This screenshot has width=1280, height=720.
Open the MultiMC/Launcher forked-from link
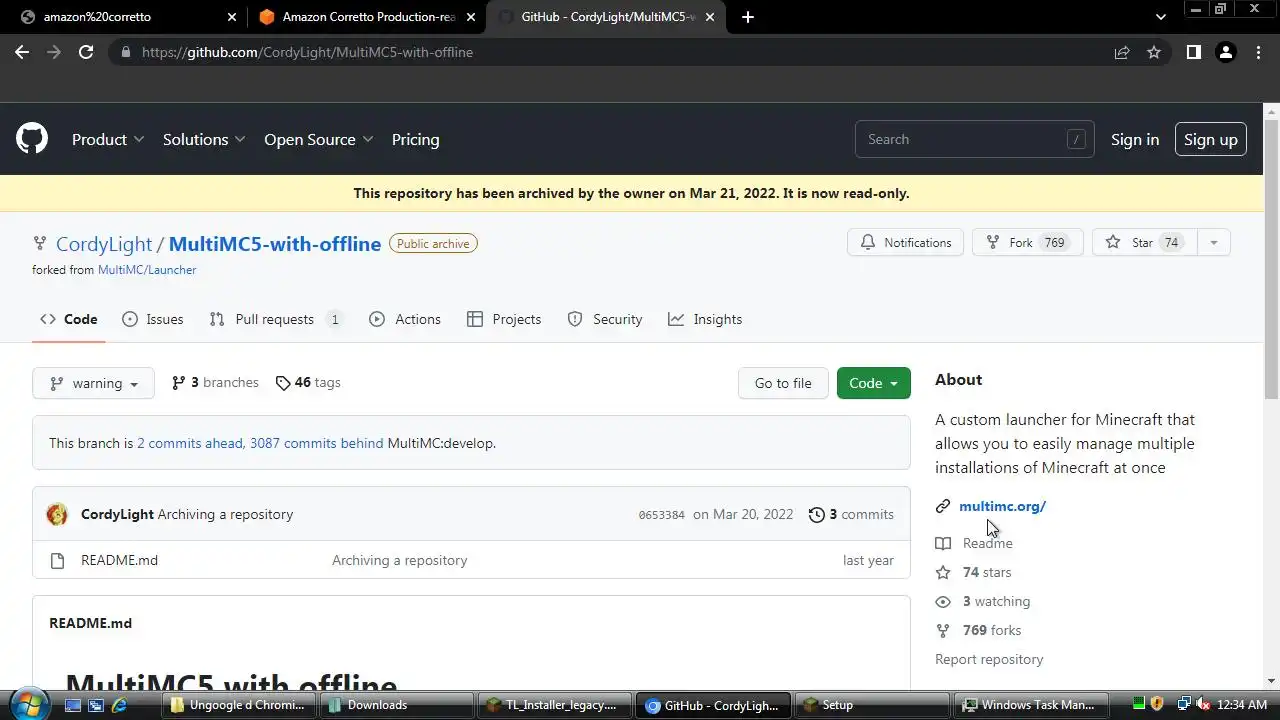[x=147, y=270]
